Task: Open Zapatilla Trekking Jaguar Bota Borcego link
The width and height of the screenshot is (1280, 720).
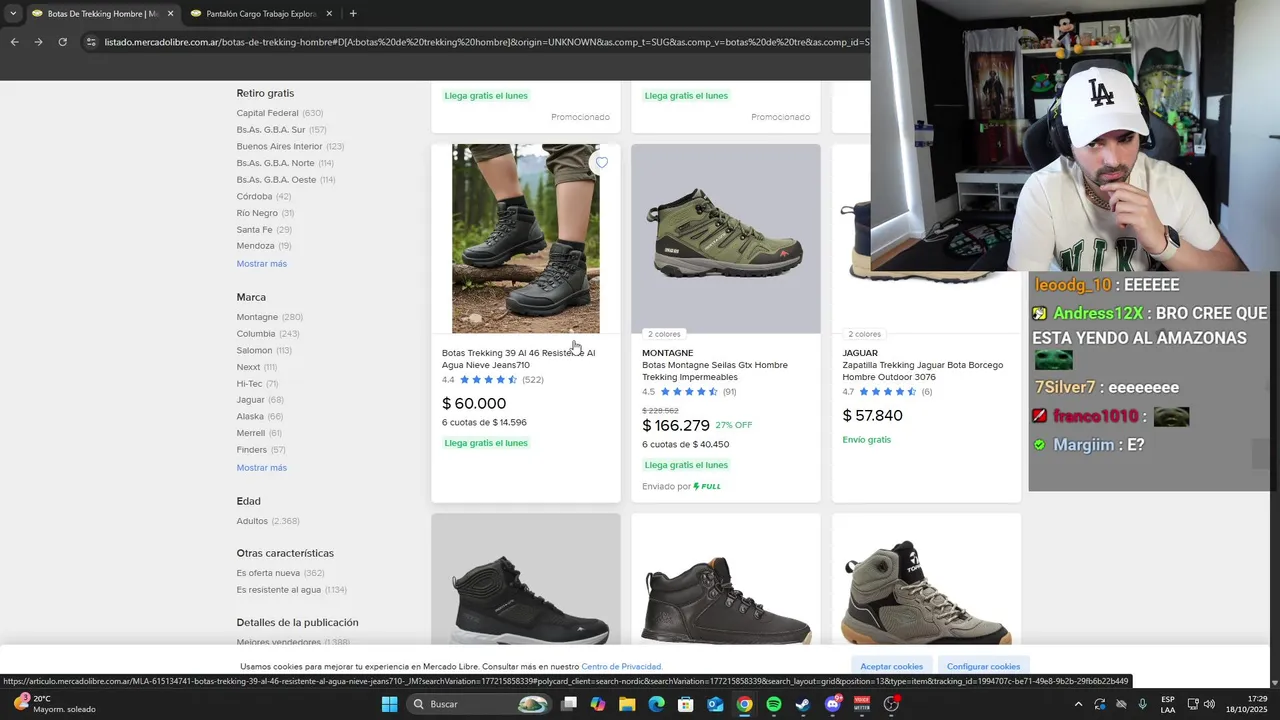Action: (923, 371)
